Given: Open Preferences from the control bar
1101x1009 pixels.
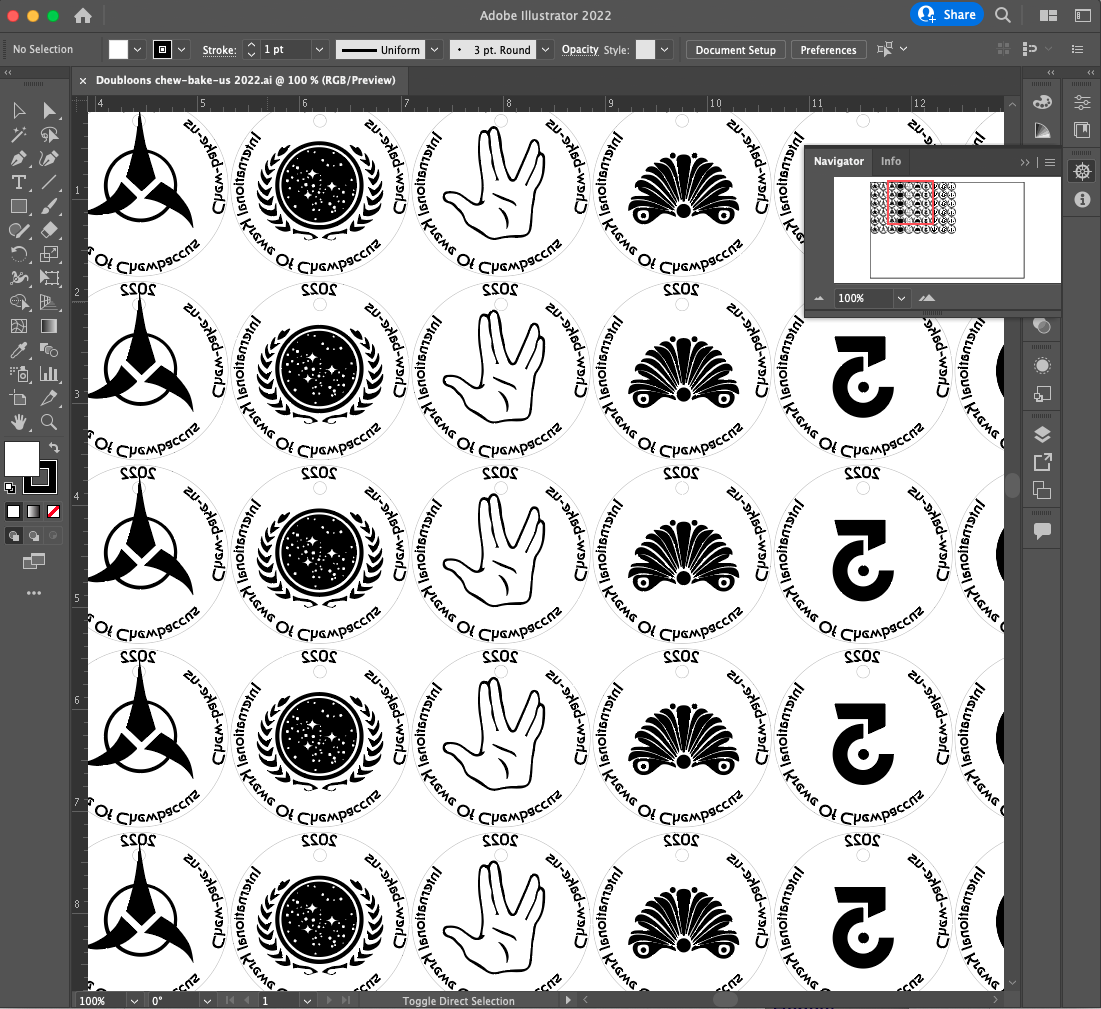Looking at the screenshot, I should pyautogui.click(x=828, y=50).
